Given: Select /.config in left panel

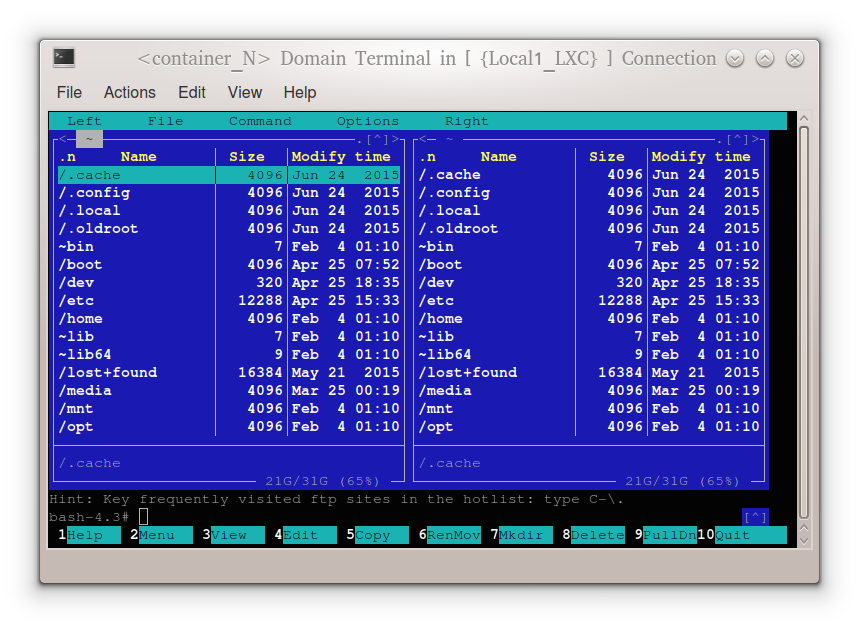Looking at the screenshot, I should [229, 193].
